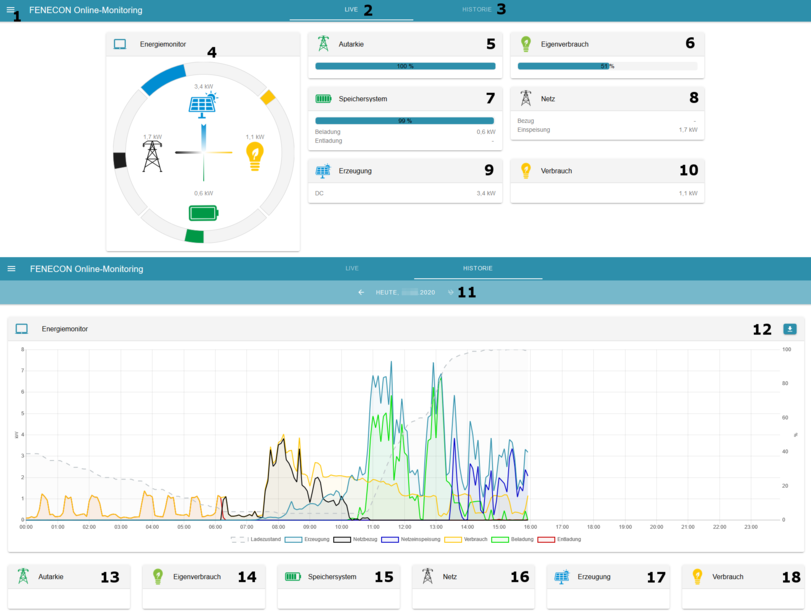Click the Netz pylon icon below the chart
The image size is (811, 616).
point(427,576)
